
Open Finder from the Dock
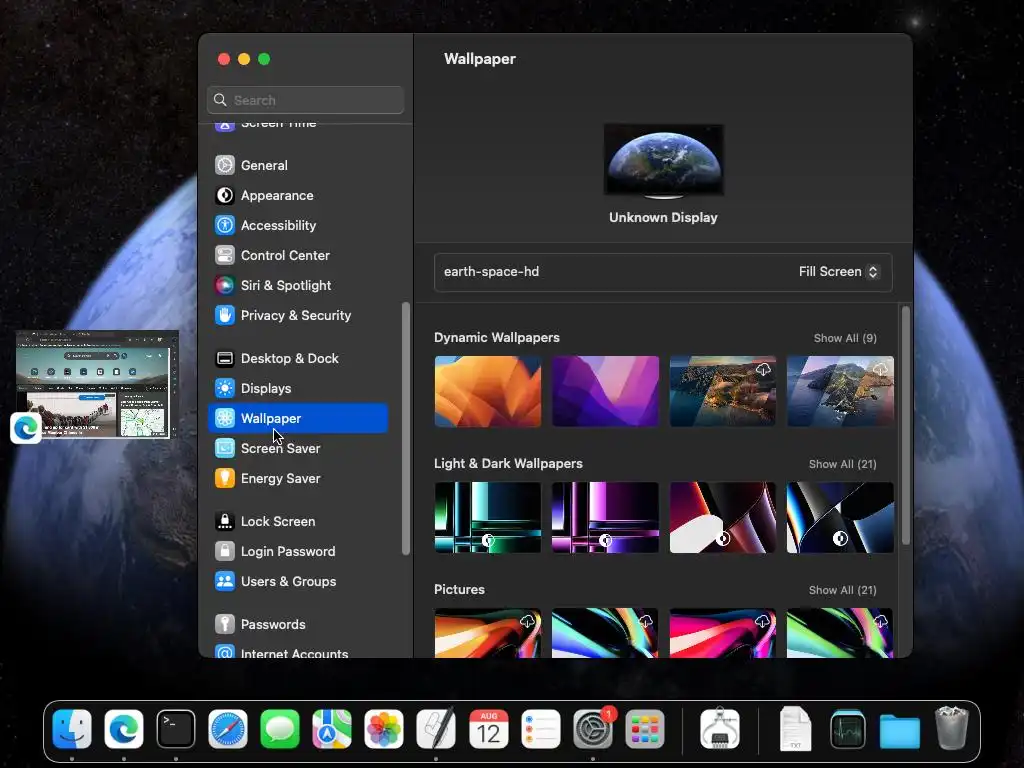pos(72,729)
